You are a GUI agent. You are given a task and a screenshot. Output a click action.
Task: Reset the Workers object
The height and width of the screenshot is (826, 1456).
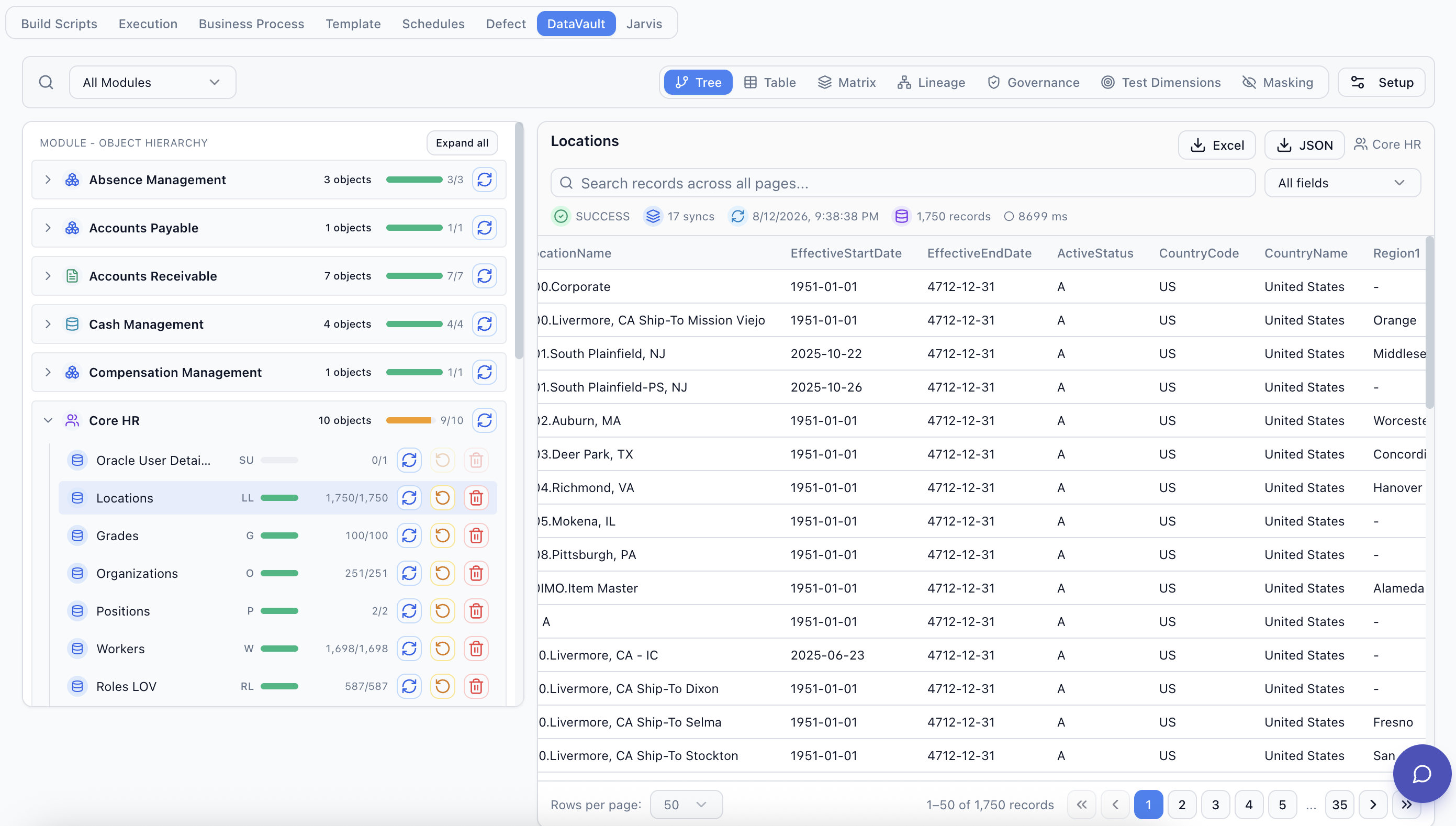coord(442,649)
